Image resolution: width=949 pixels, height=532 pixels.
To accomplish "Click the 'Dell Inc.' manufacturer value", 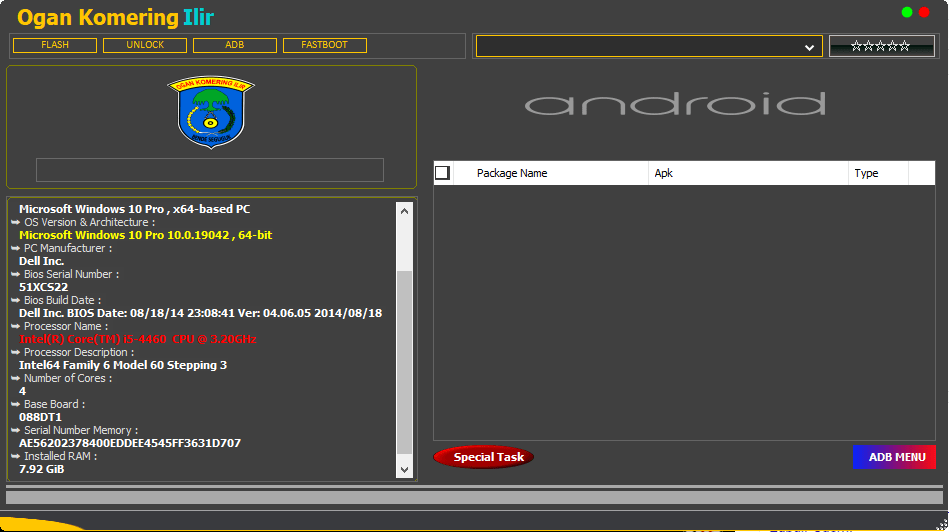I will click(41, 261).
